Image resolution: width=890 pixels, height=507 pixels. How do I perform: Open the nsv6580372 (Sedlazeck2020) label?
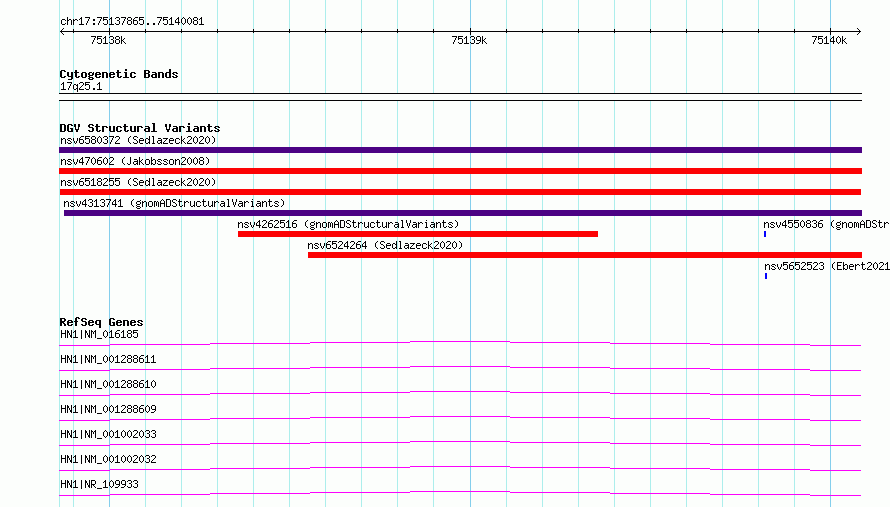[x=138, y=140]
